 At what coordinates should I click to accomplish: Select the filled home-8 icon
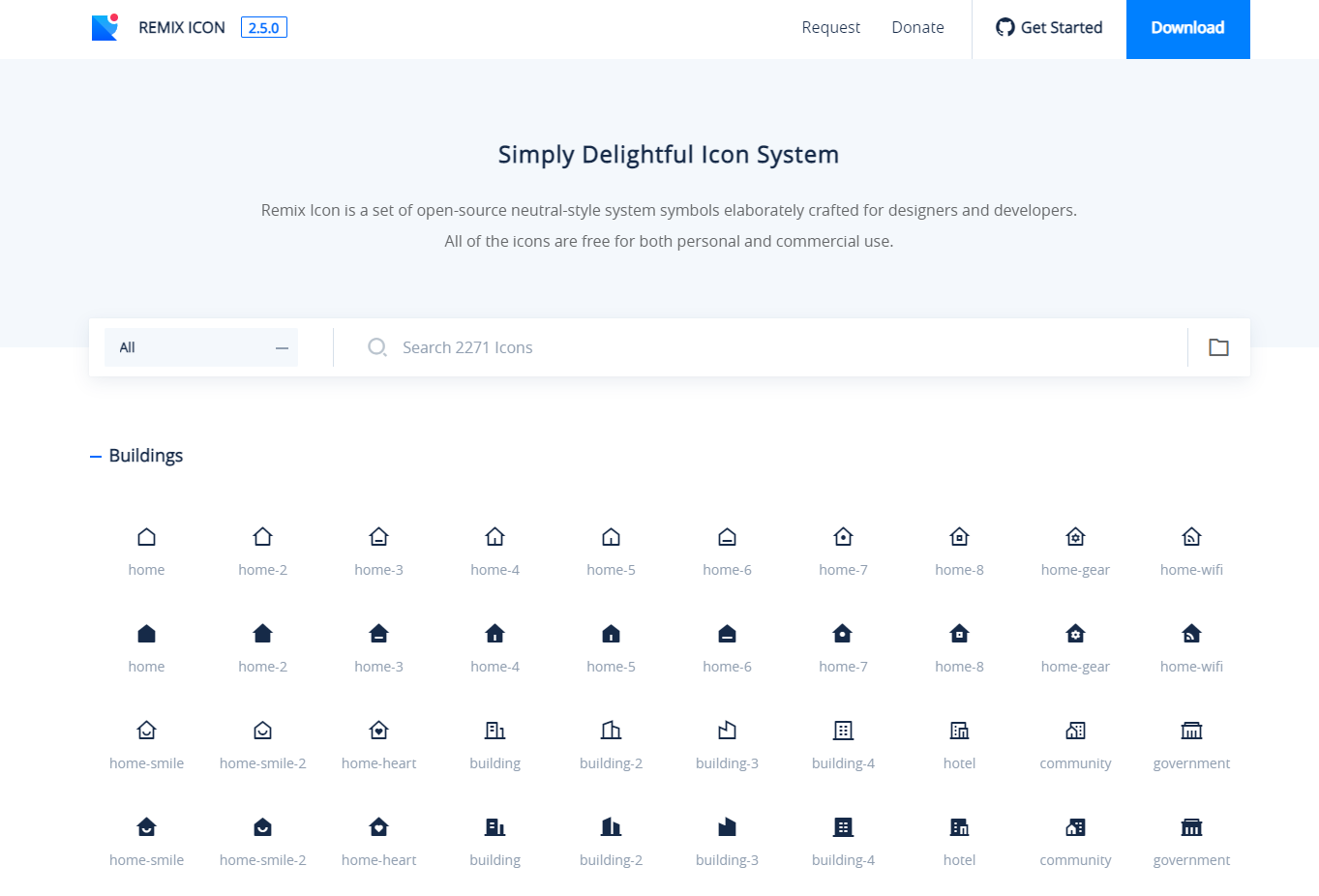click(x=959, y=634)
